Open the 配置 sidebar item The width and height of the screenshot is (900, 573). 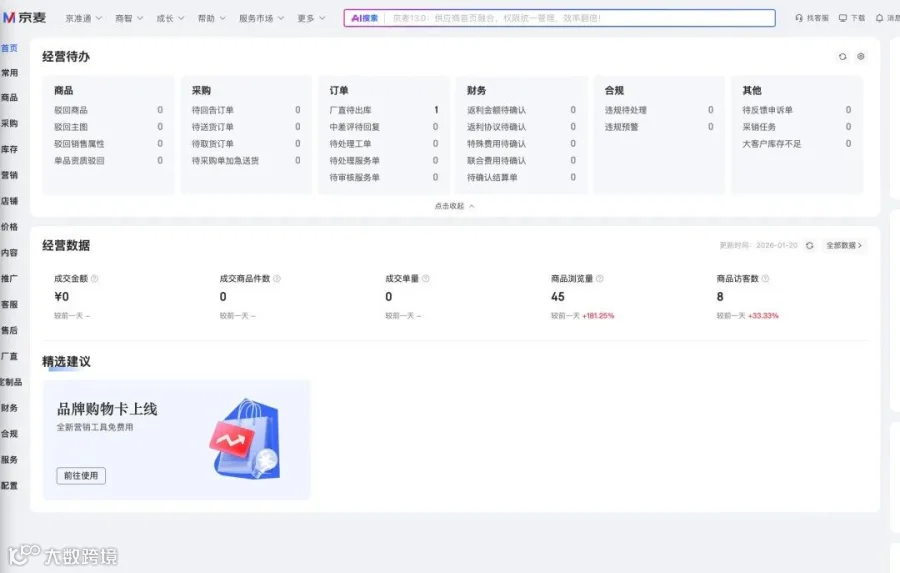(x=9, y=485)
